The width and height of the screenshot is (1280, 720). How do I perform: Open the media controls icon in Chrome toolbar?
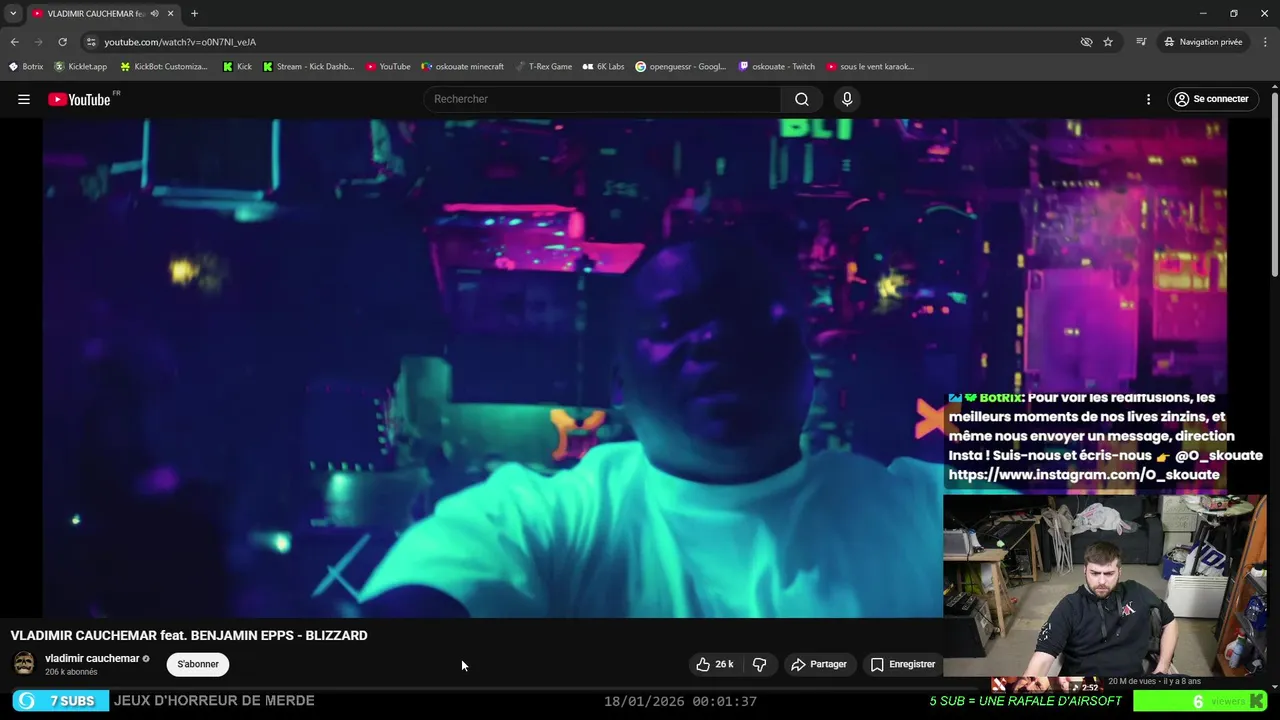[1141, 42]
